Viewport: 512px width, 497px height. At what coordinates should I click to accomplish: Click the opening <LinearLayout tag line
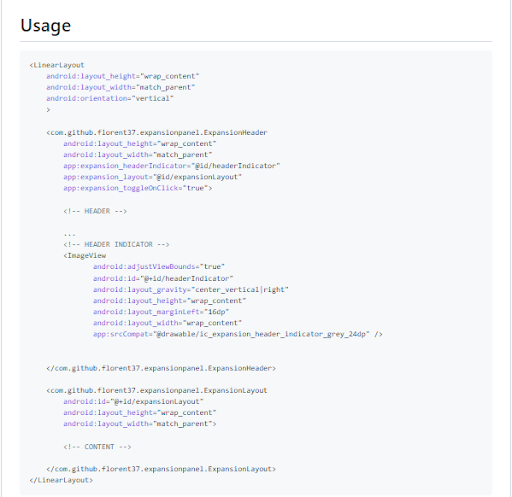coord(57,65)
